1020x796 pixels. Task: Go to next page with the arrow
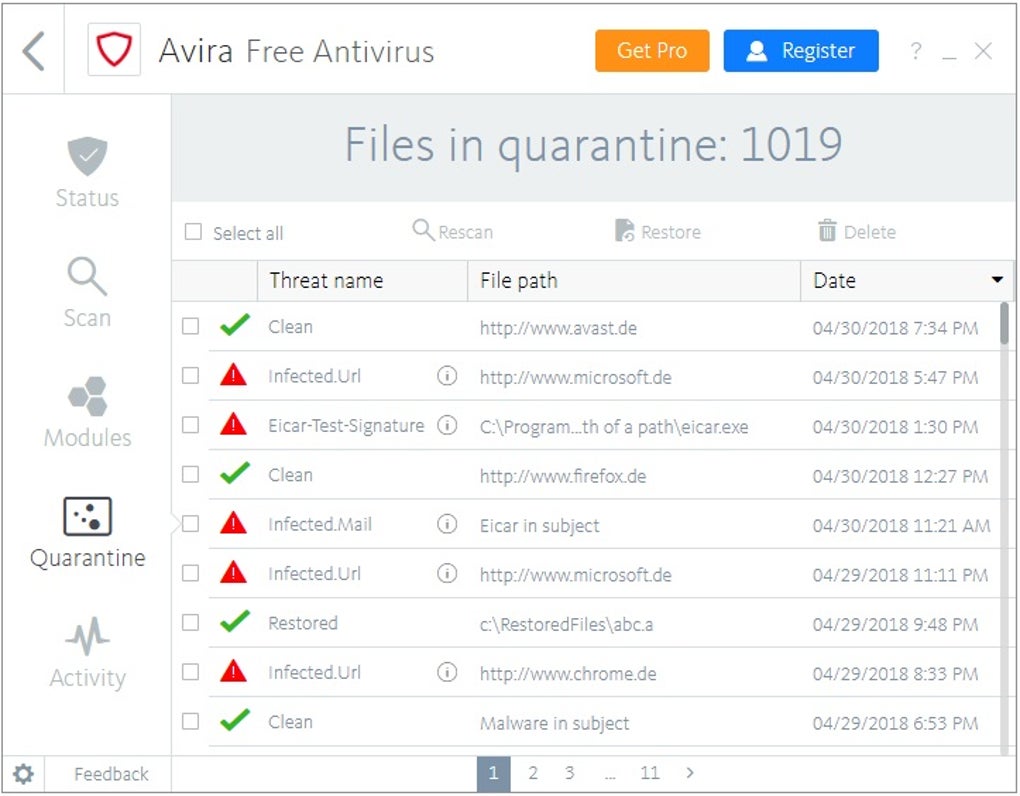[x=690, y=773]
